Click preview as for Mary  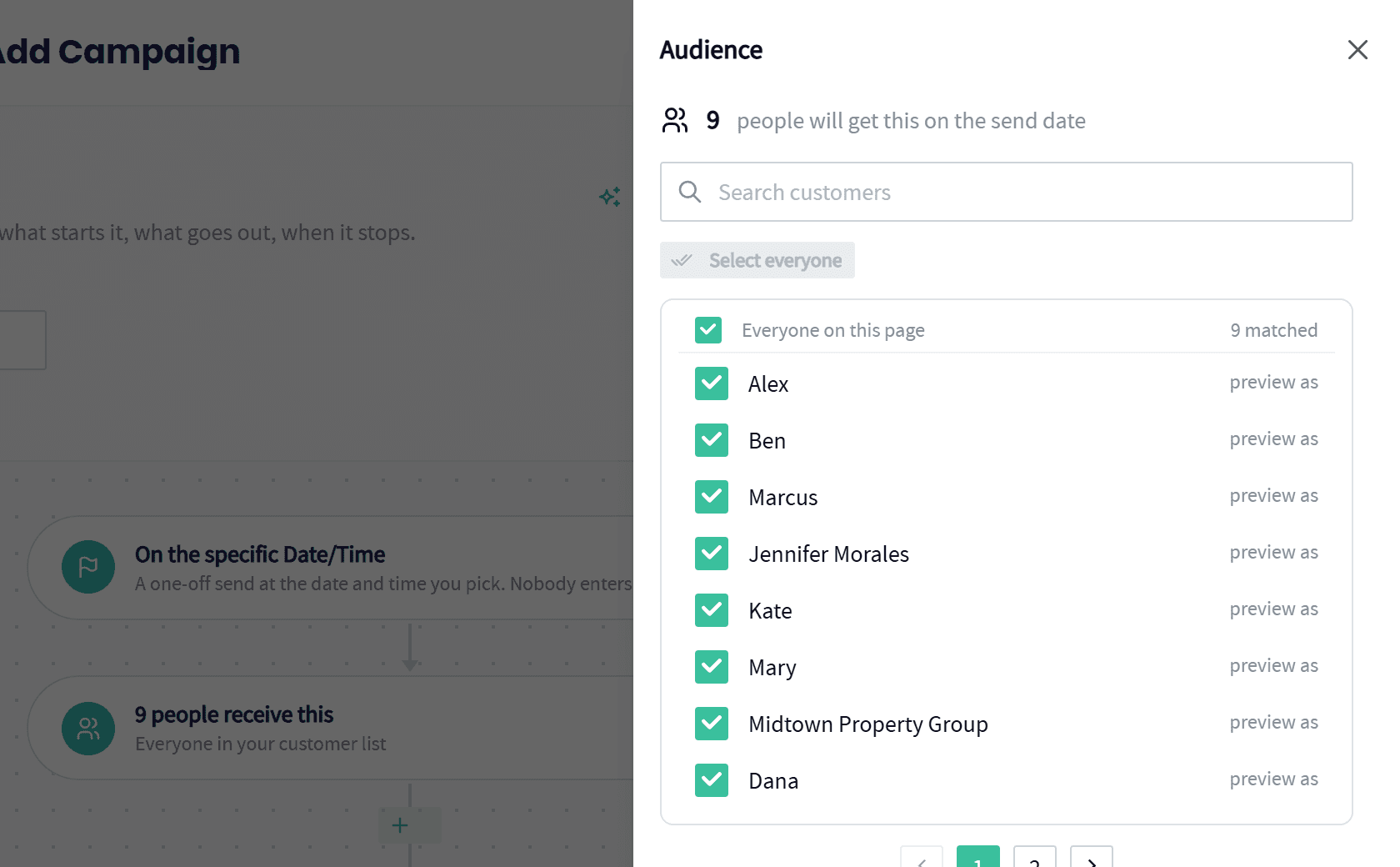click(1273, 666)
